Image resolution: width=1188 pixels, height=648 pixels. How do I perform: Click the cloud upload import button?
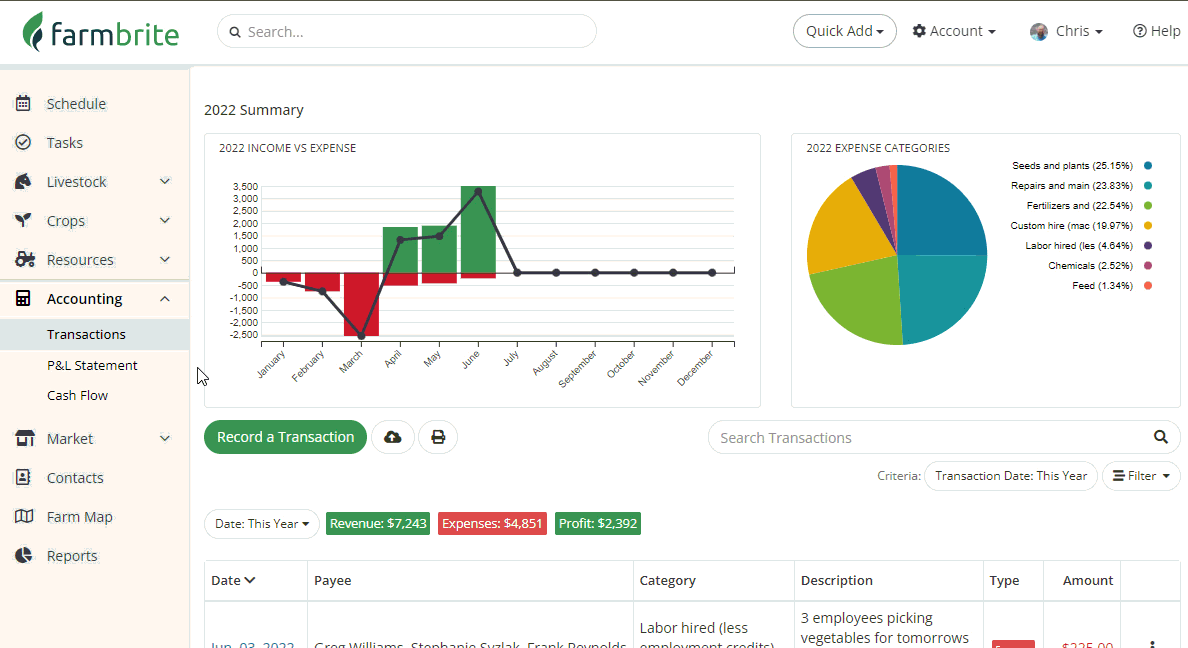coord(392,437)
